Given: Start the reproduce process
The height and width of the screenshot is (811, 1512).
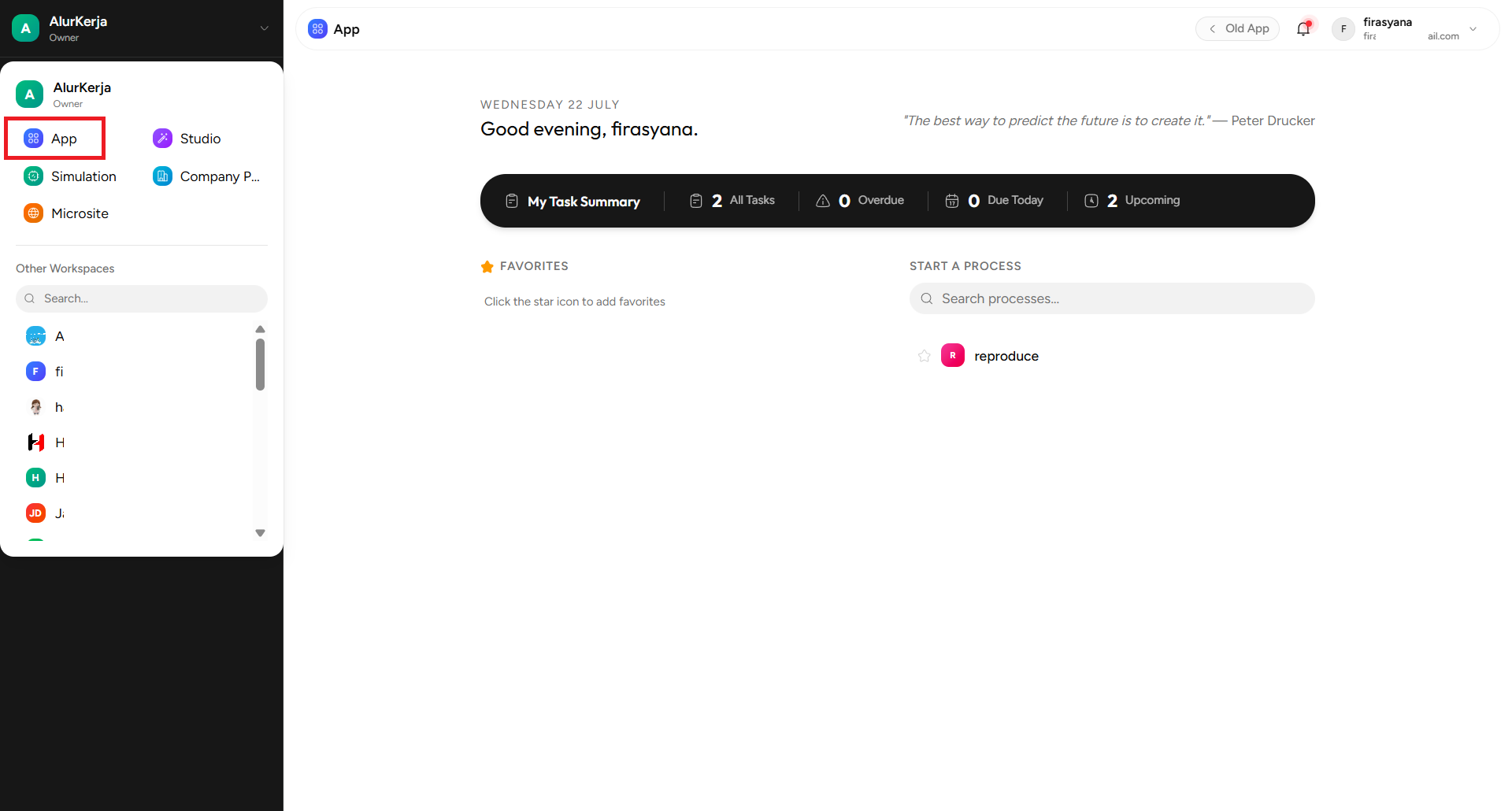Looking at the screenshot, I should [1006, 356].
